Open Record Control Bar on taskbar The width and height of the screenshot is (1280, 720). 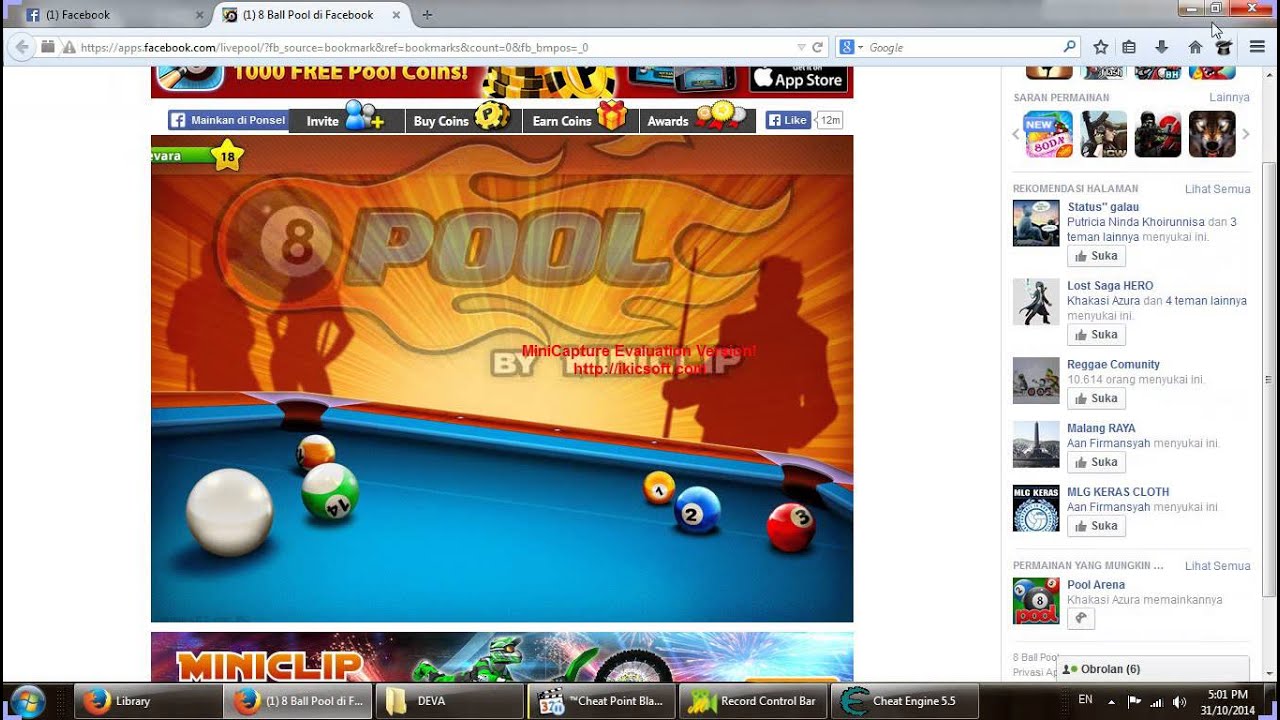tap(754, 701)
